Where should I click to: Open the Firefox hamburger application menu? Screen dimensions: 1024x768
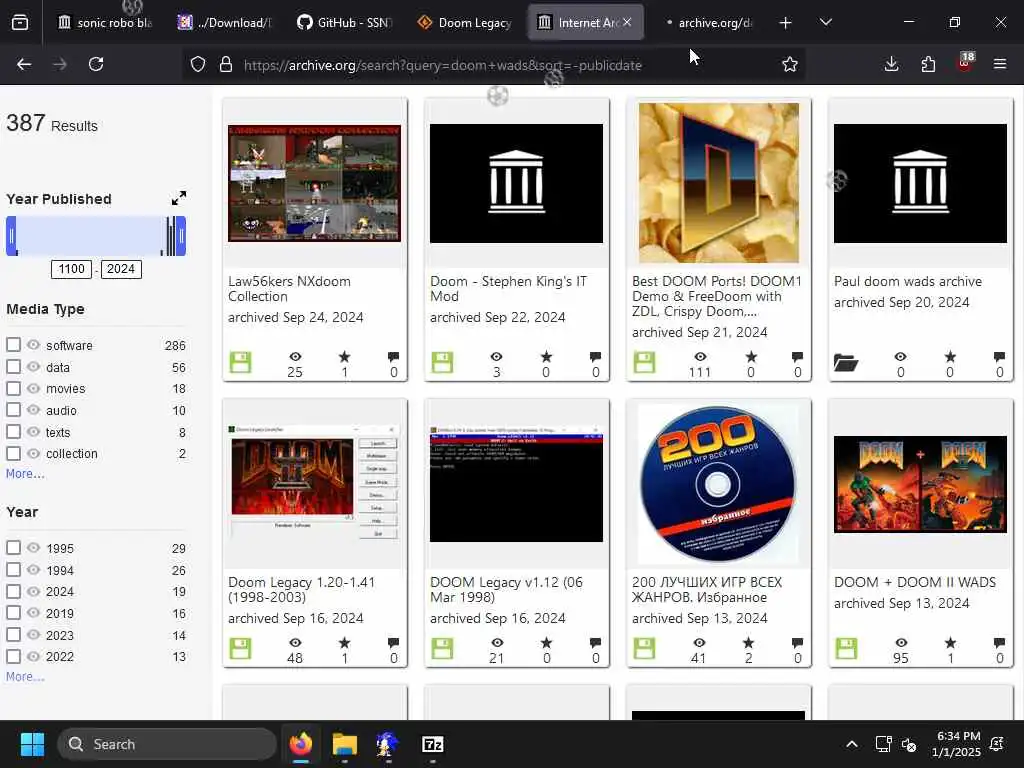pos(1000,64)
